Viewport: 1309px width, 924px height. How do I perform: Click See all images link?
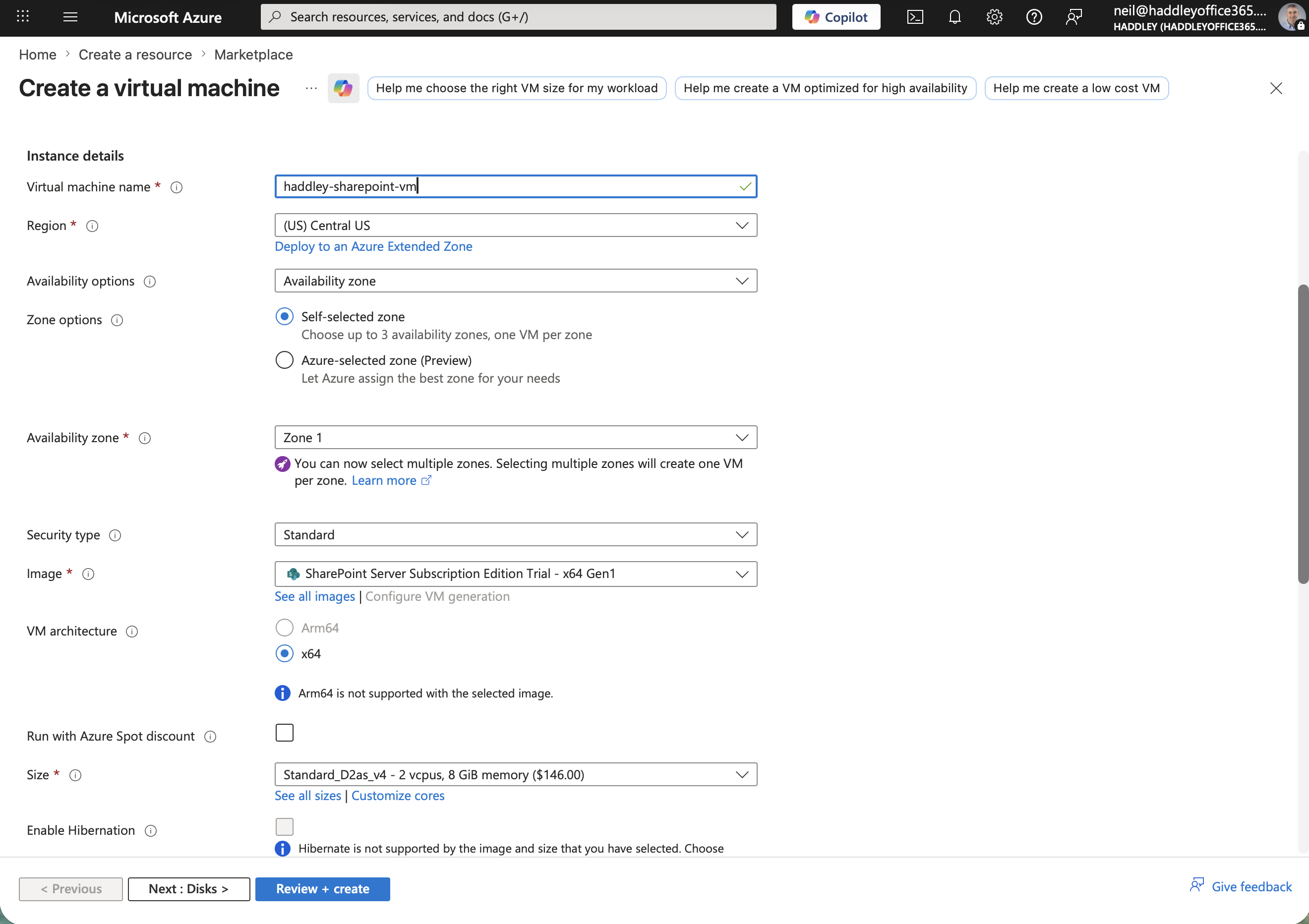[315, 596]
